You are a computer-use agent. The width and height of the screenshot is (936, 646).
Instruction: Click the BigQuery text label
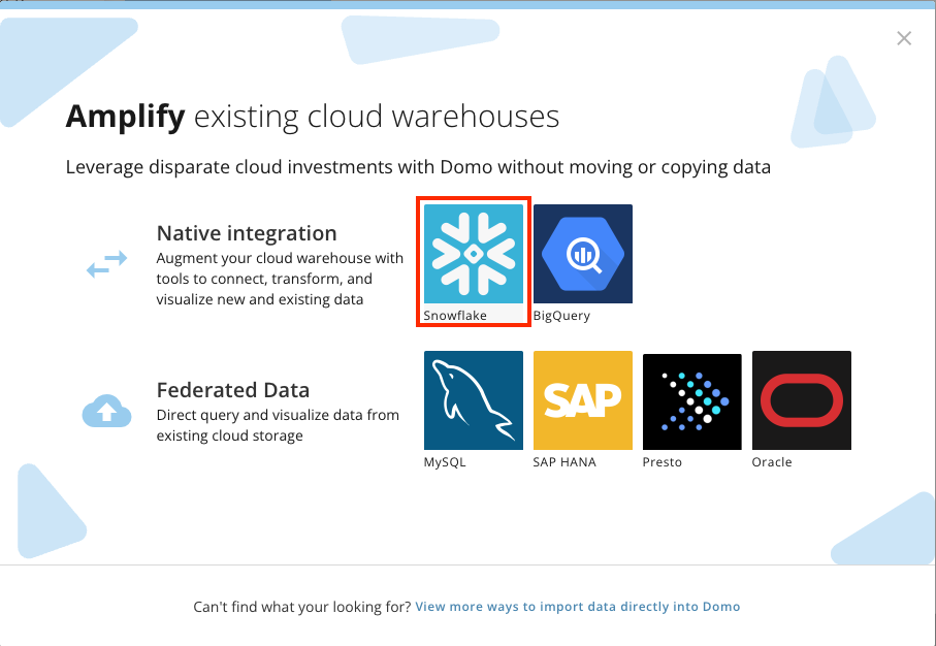(x=562, y=316)
